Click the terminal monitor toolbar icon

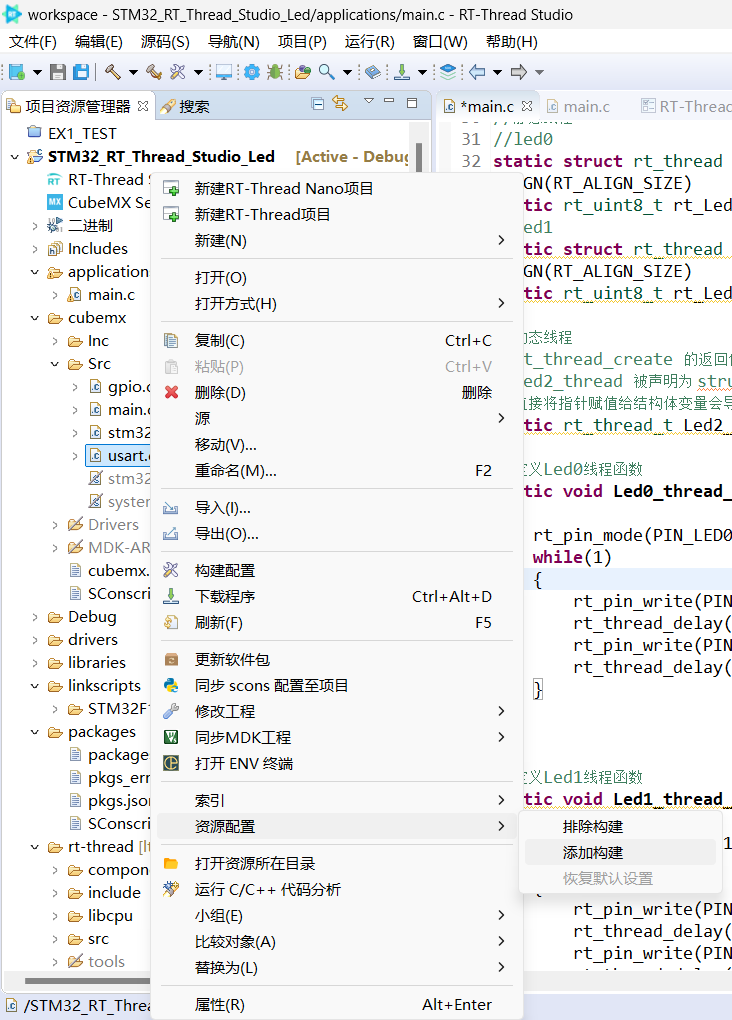click(x=224, y=72)
